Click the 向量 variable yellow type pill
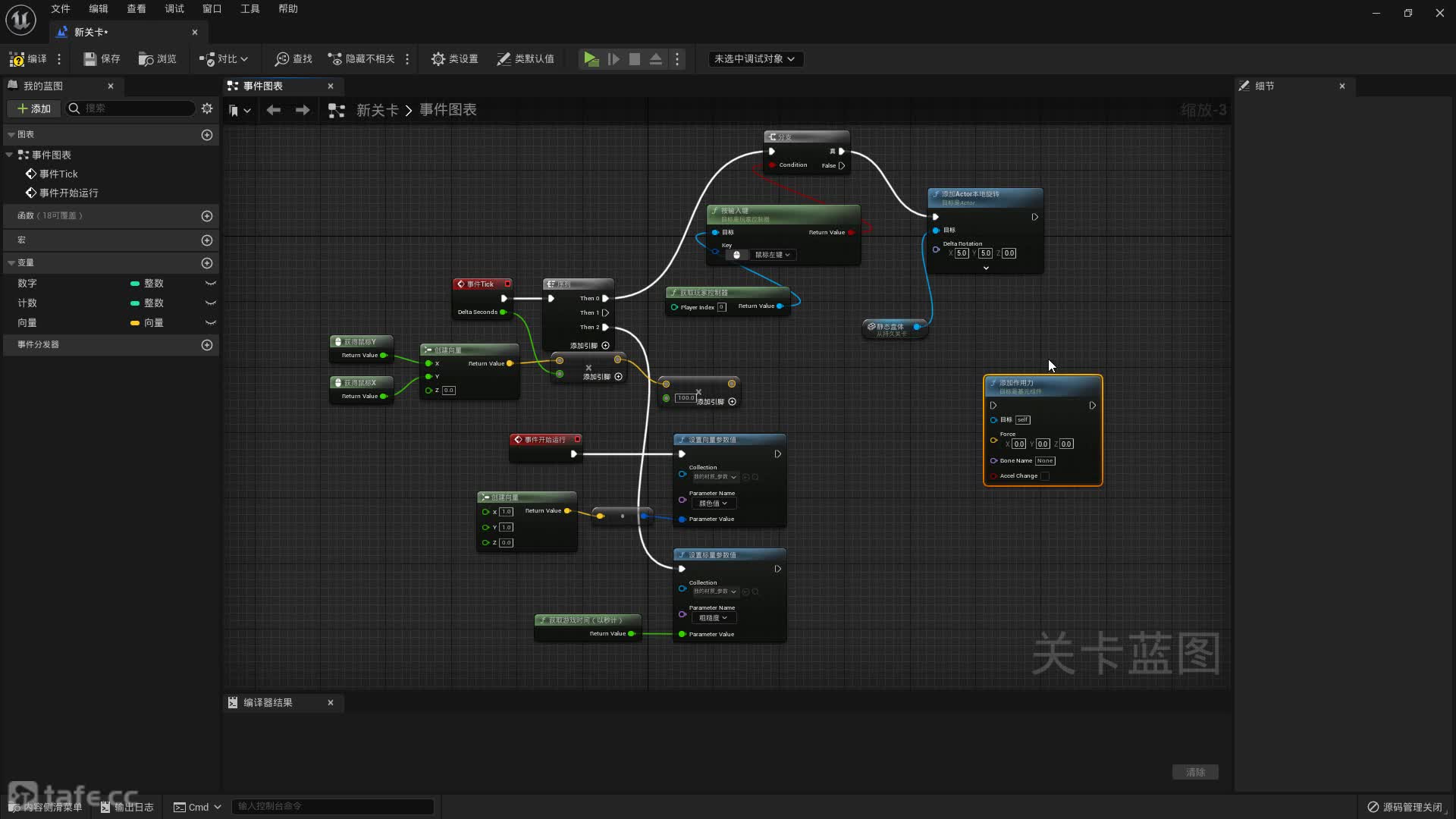Image resolution: width=1456 pixels, height=819 pixels. coord(135,322)
